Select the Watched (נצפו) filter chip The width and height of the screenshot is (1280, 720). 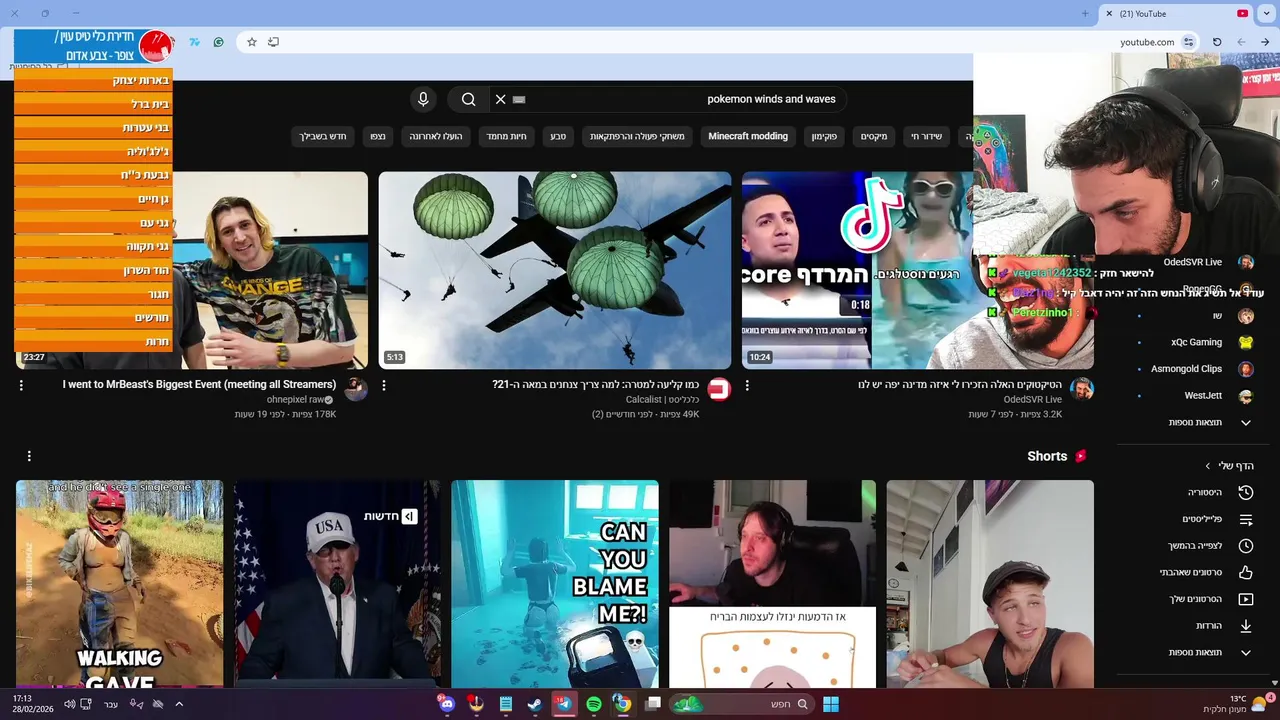(378, 136)
